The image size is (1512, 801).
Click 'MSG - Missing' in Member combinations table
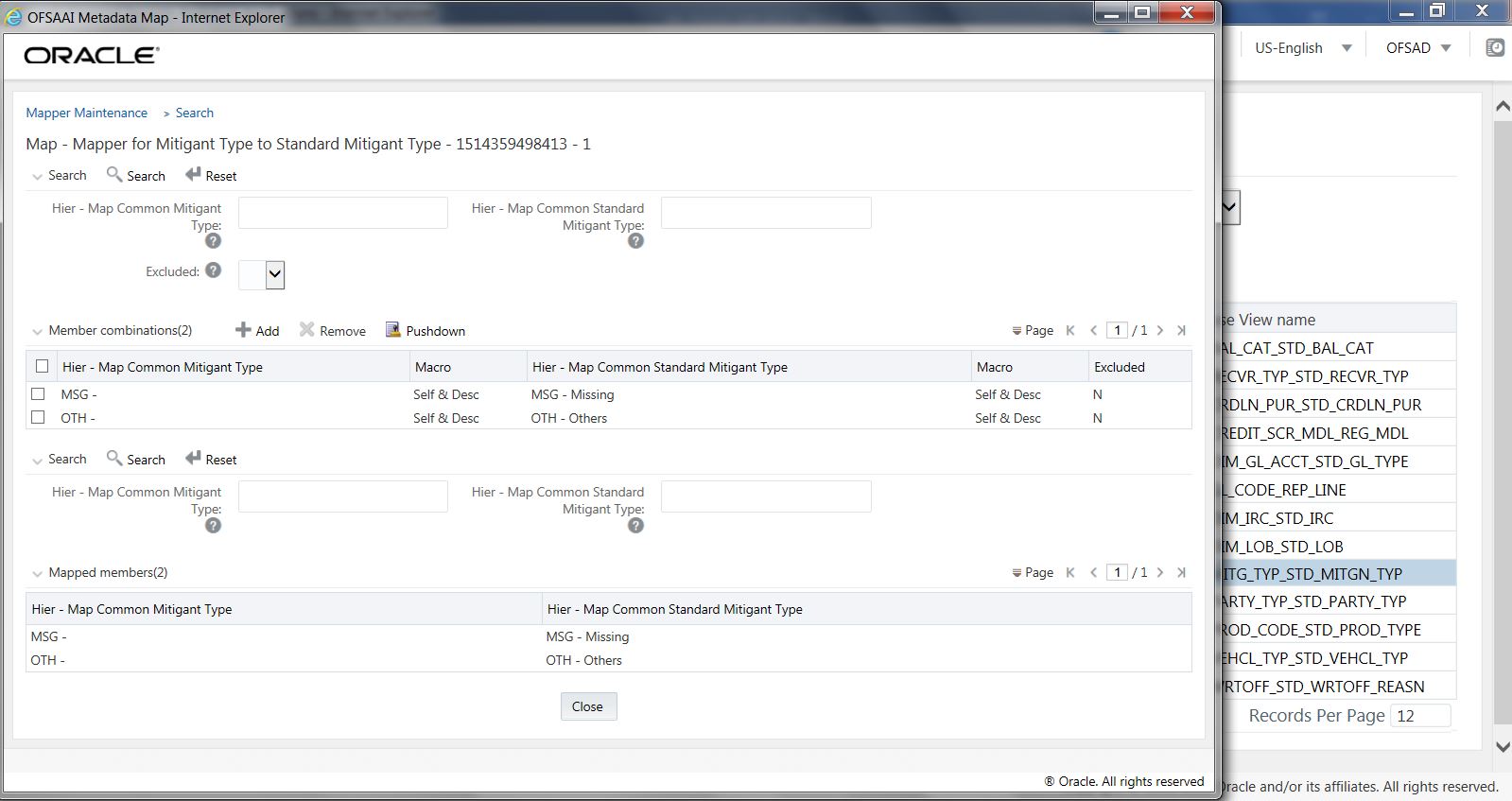572,394
